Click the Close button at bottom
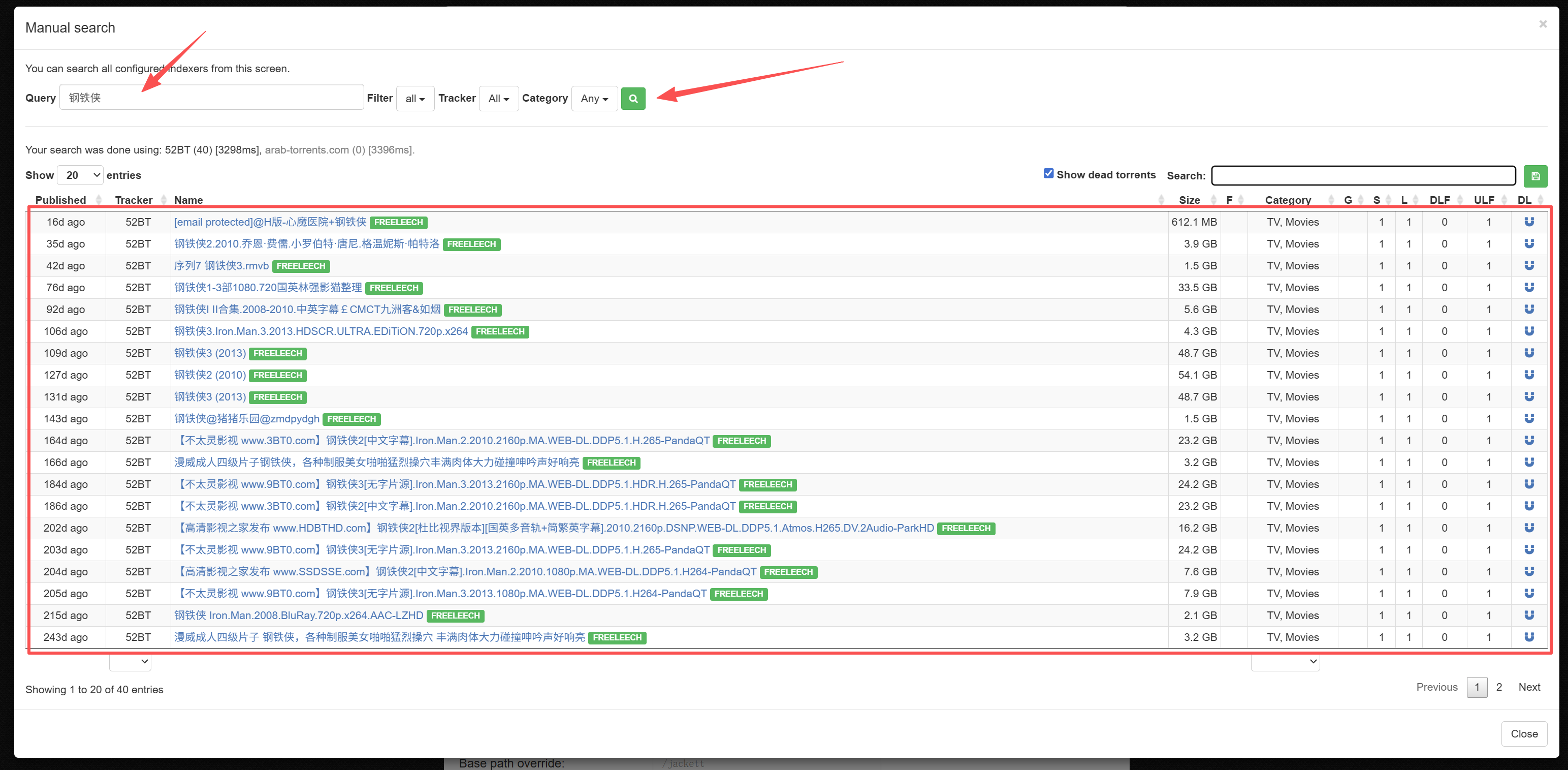 tap(1524, 734)
